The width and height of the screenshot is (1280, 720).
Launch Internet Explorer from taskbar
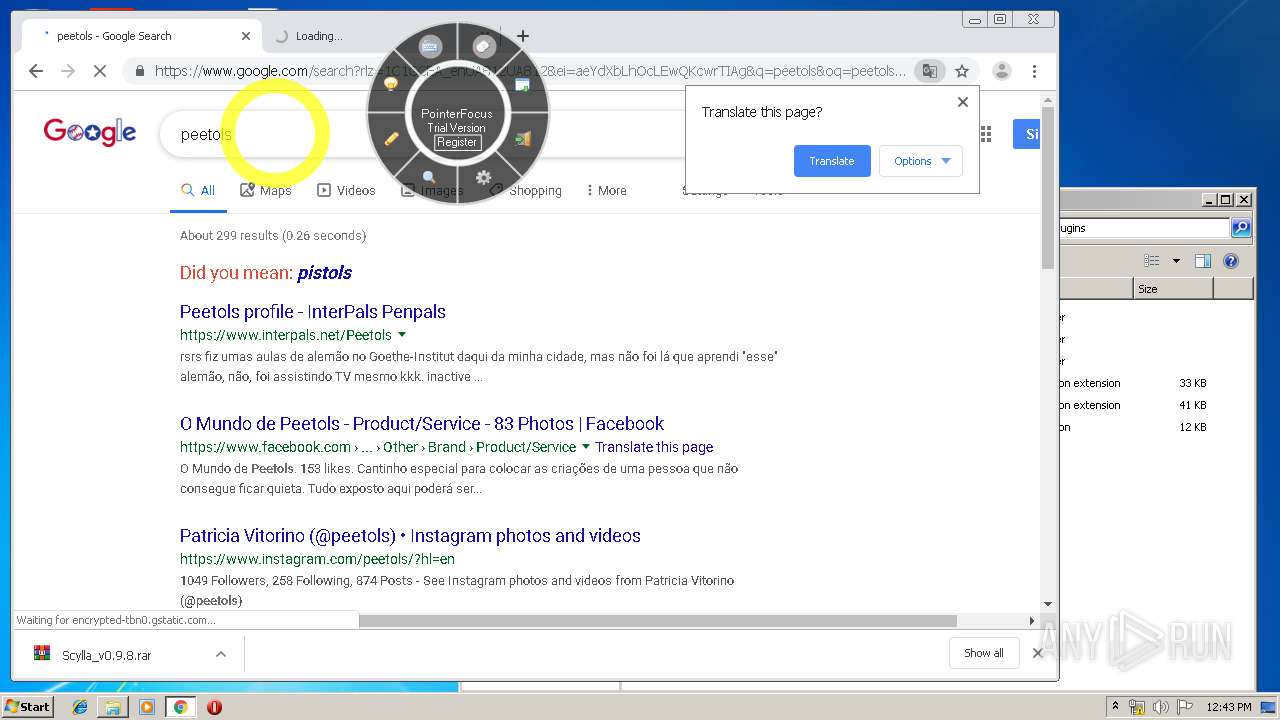[x=80, y=707]
